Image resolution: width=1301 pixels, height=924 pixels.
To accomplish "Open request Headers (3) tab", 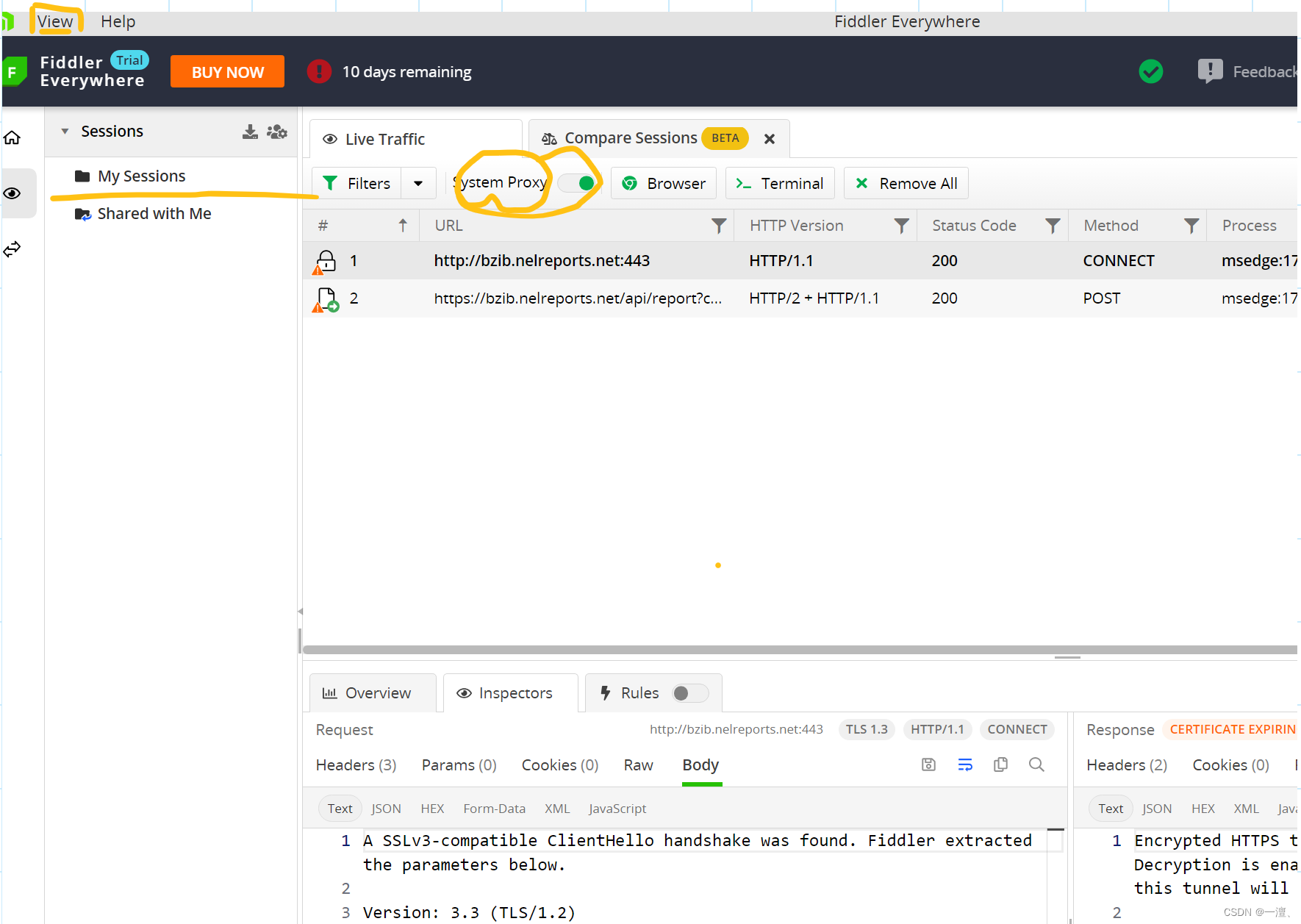I will [356, 765].
